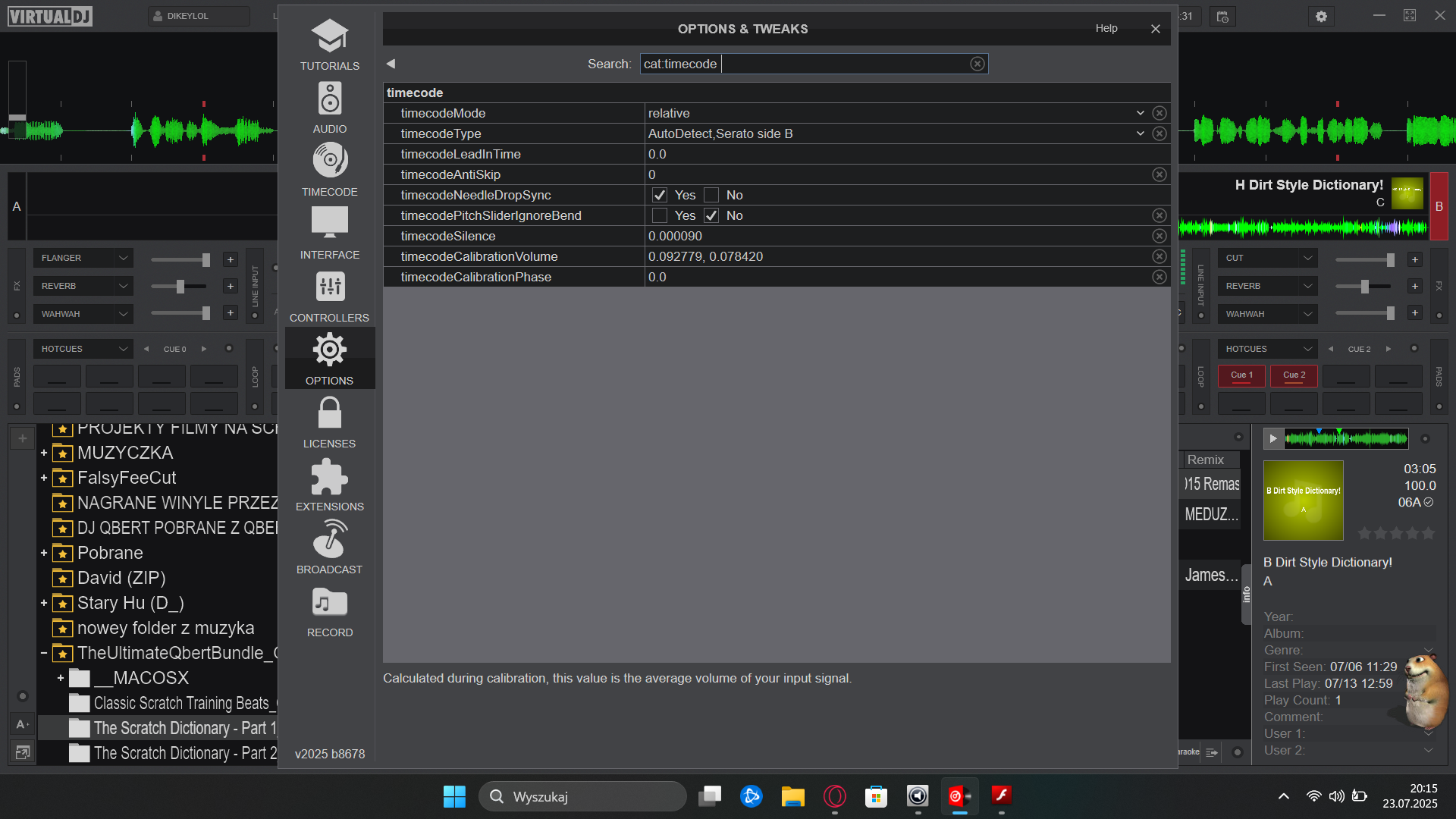
Task: Open the Audio settings speaker icon
Action: [x=330, y=99]
